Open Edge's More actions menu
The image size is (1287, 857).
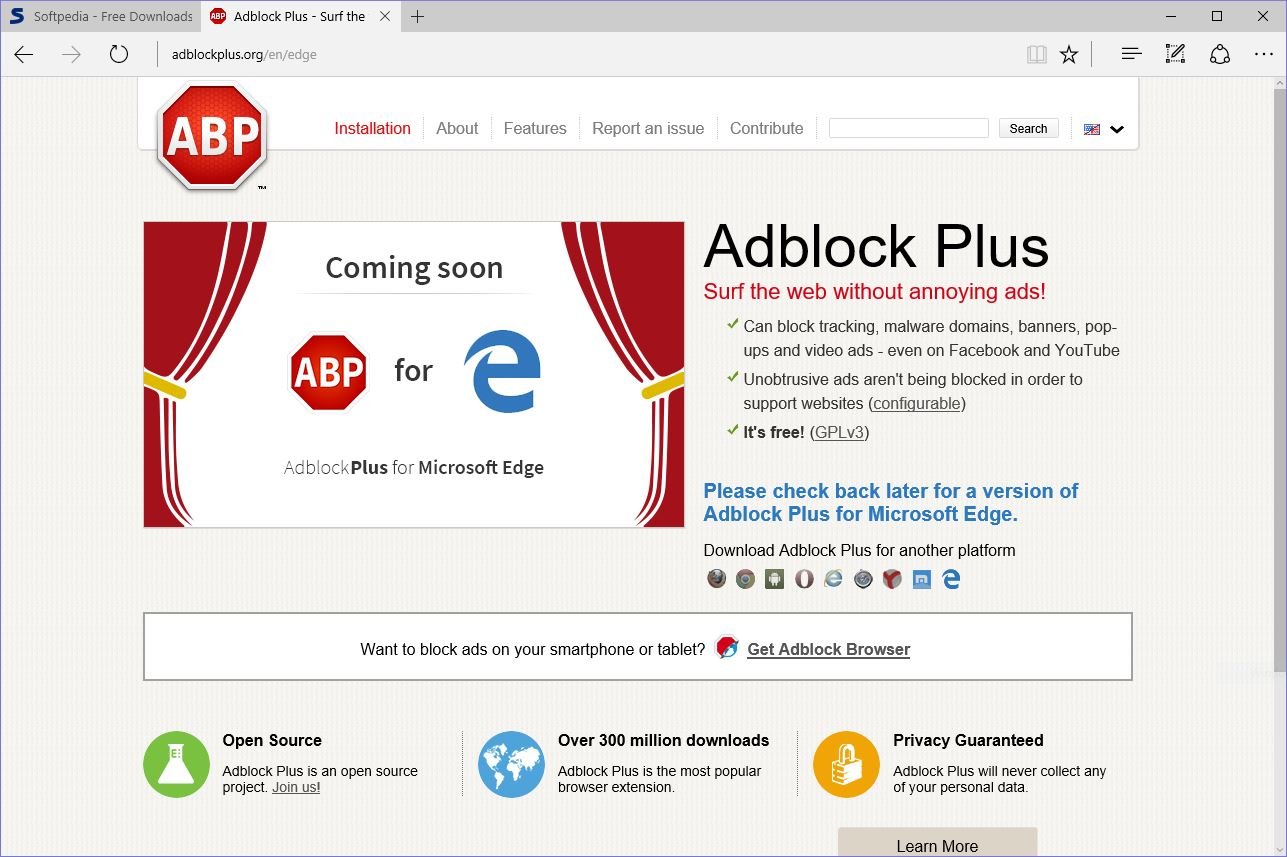pyautogui.click(x=1264, y=53)
